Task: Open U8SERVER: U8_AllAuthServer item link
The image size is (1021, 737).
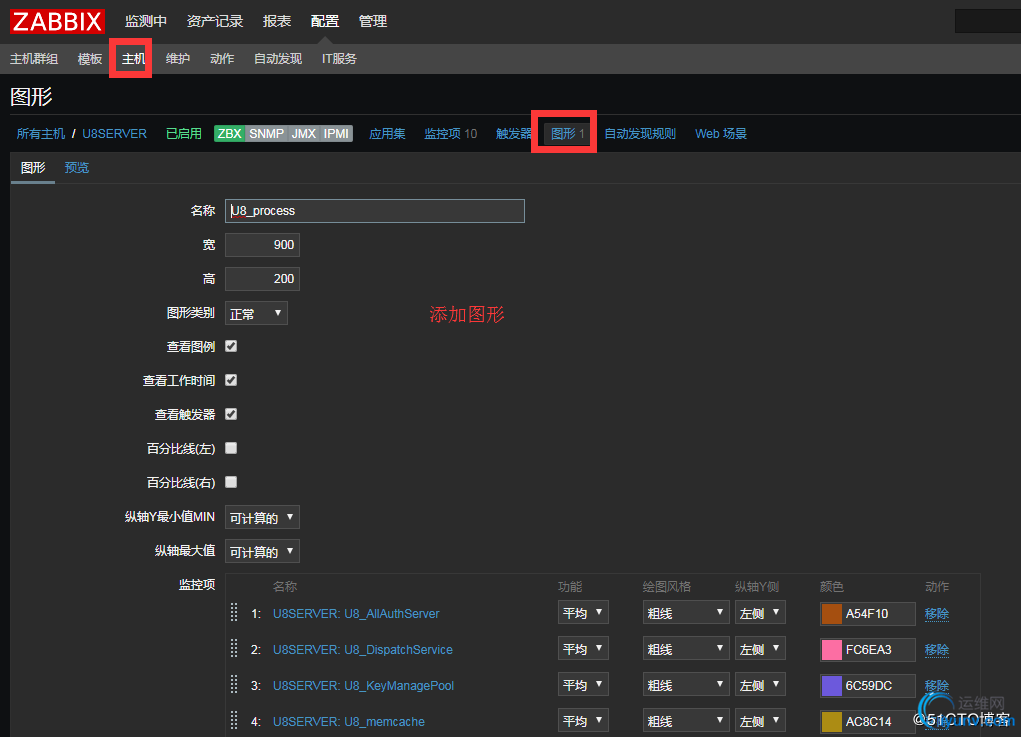Action: (356, 613)
